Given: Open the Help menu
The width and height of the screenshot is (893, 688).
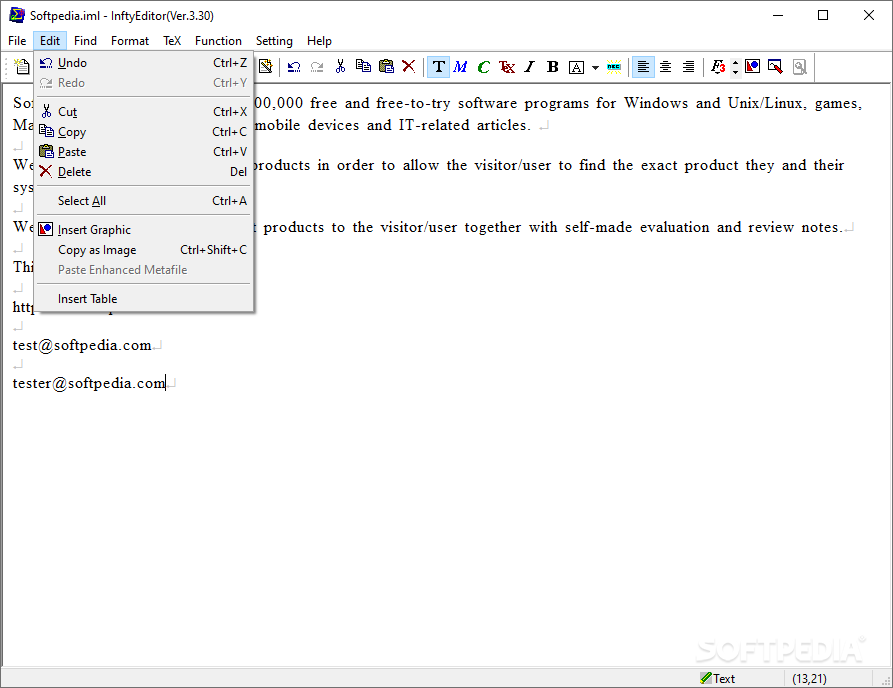Looking at the screenshot, I should pos(319,41).
